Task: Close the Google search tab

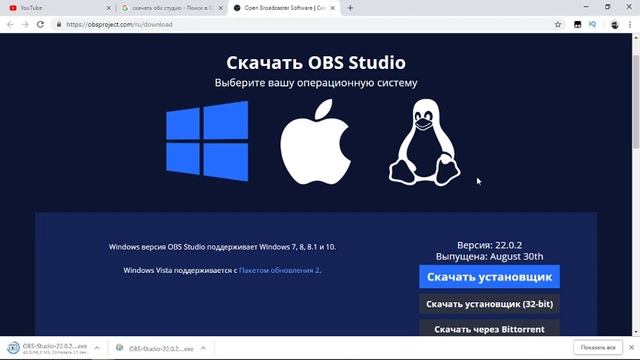Action: pyautogui.click(x=220, y=8)
